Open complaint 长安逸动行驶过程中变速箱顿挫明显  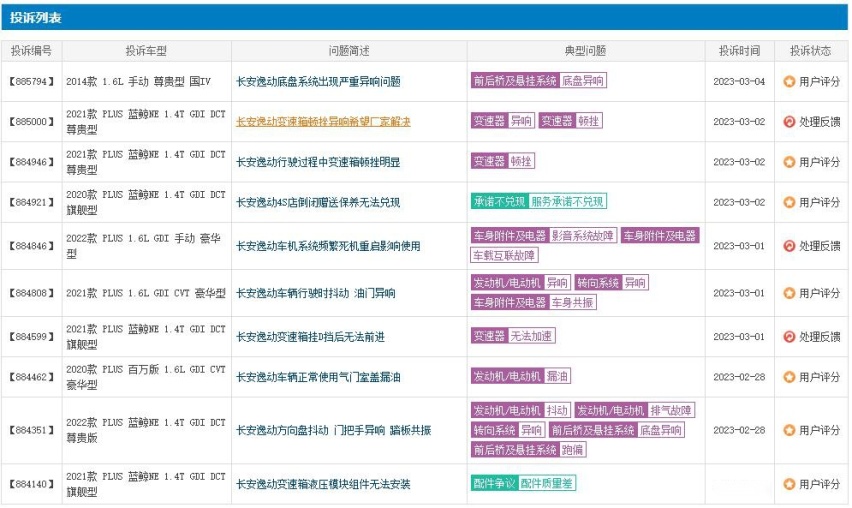[x=318, y=162]
